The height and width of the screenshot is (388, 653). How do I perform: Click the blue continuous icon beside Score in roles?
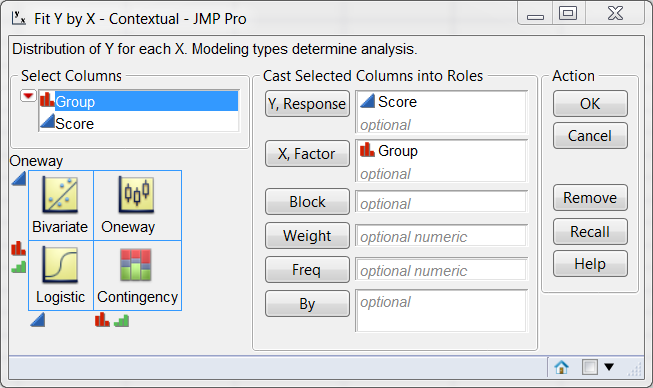point(367,101)
